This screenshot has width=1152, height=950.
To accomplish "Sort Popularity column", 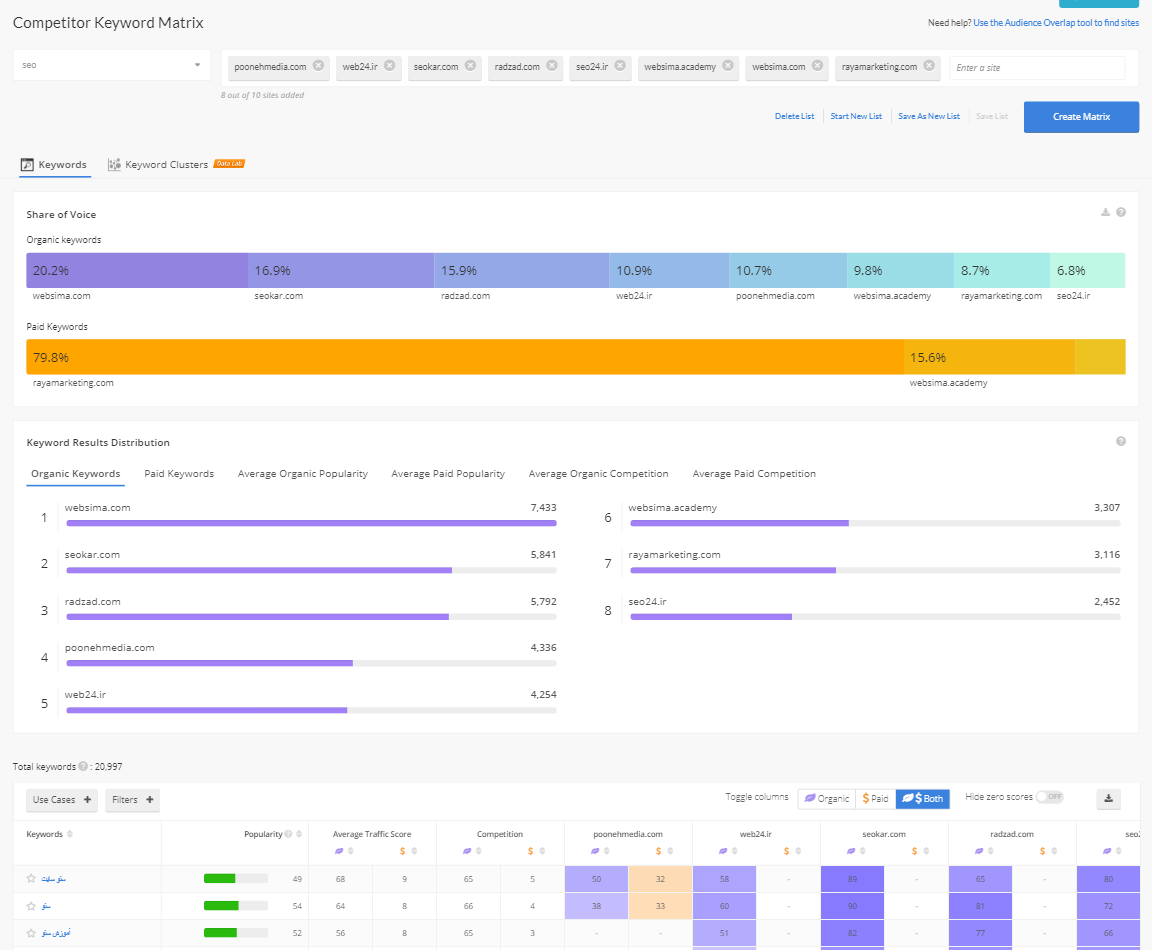I will coord(299,834).
